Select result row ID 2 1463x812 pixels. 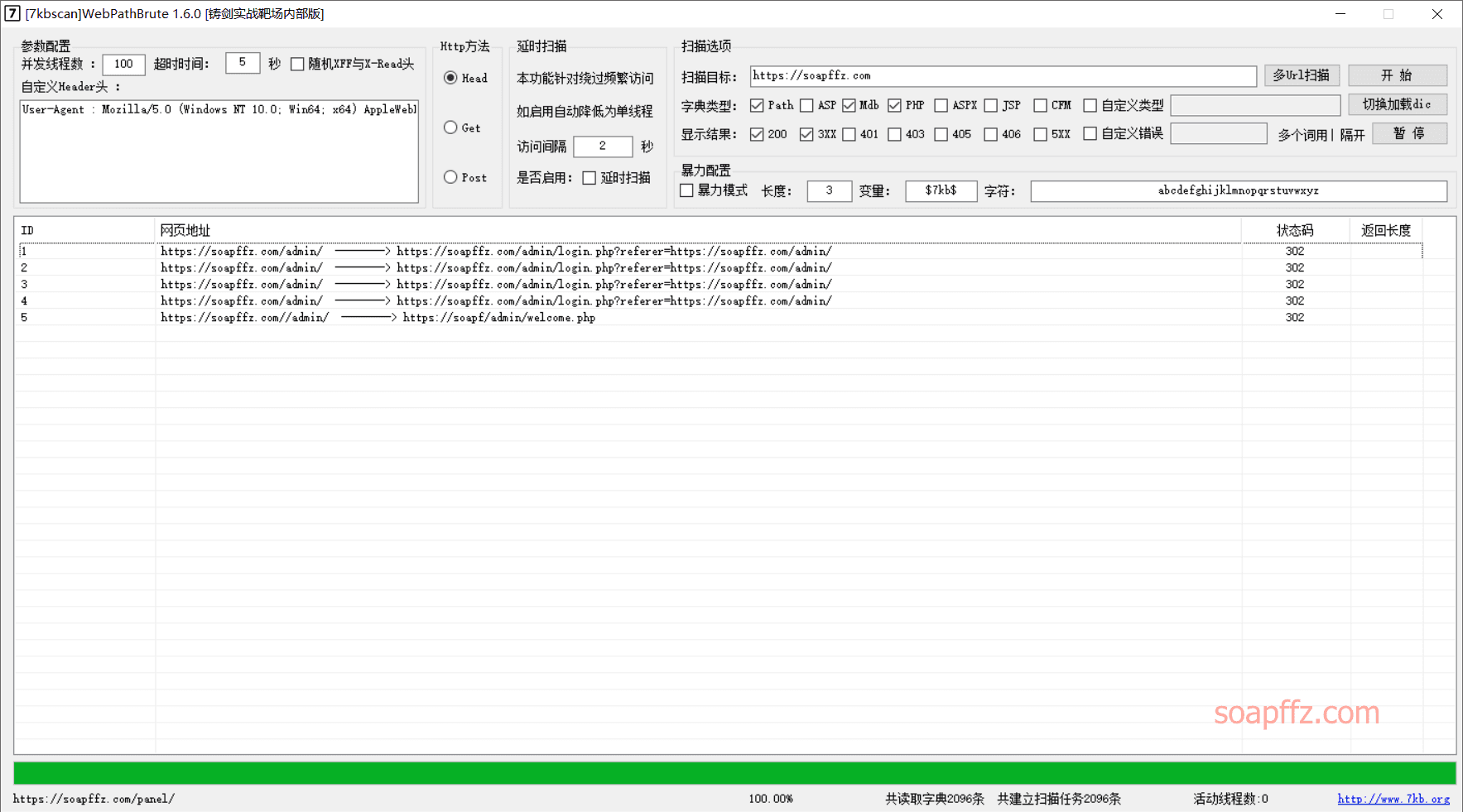click(720, 267)
